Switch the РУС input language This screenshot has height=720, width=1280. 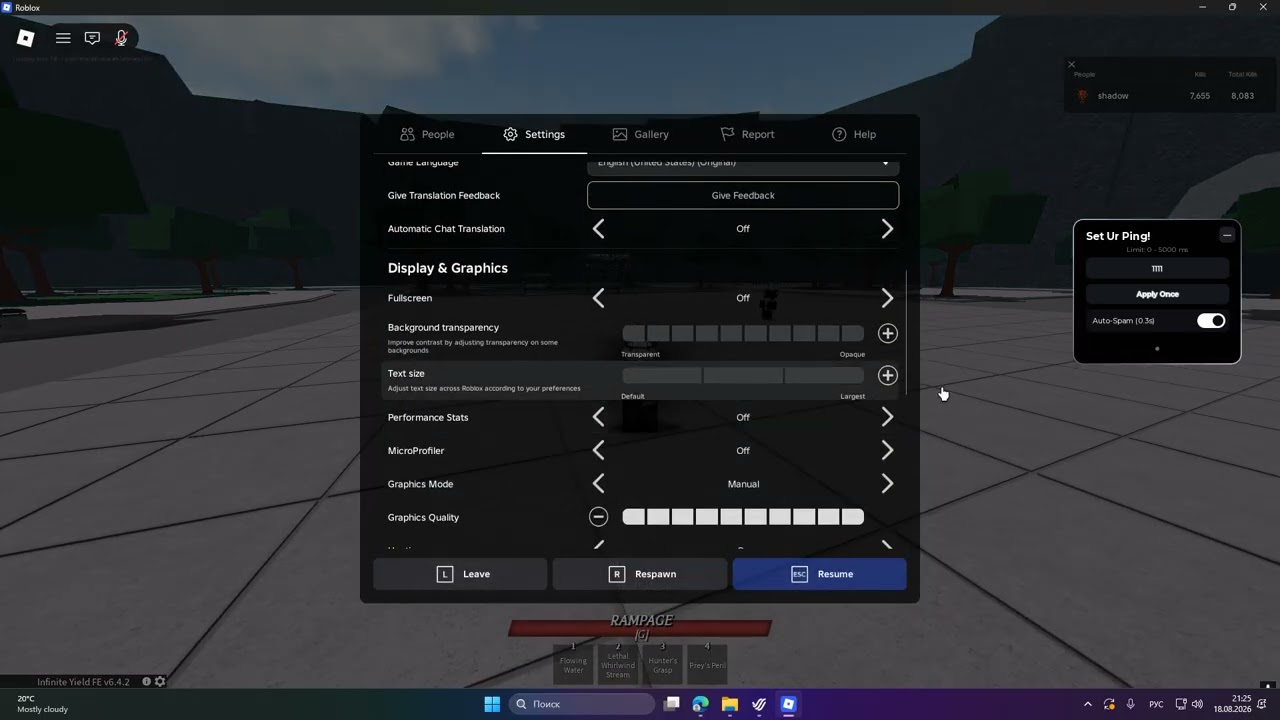(x=1156, y=704)
